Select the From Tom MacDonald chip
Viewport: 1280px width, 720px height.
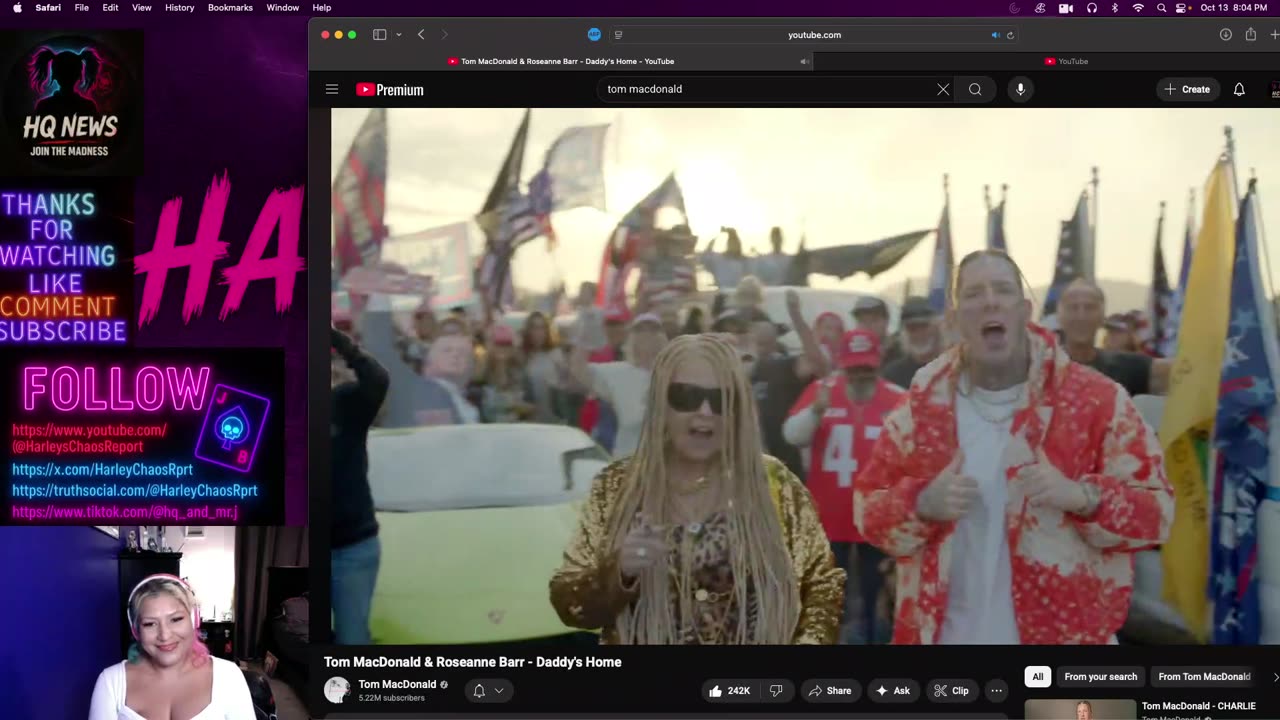pyautogui.click(x=1204, y=677)
